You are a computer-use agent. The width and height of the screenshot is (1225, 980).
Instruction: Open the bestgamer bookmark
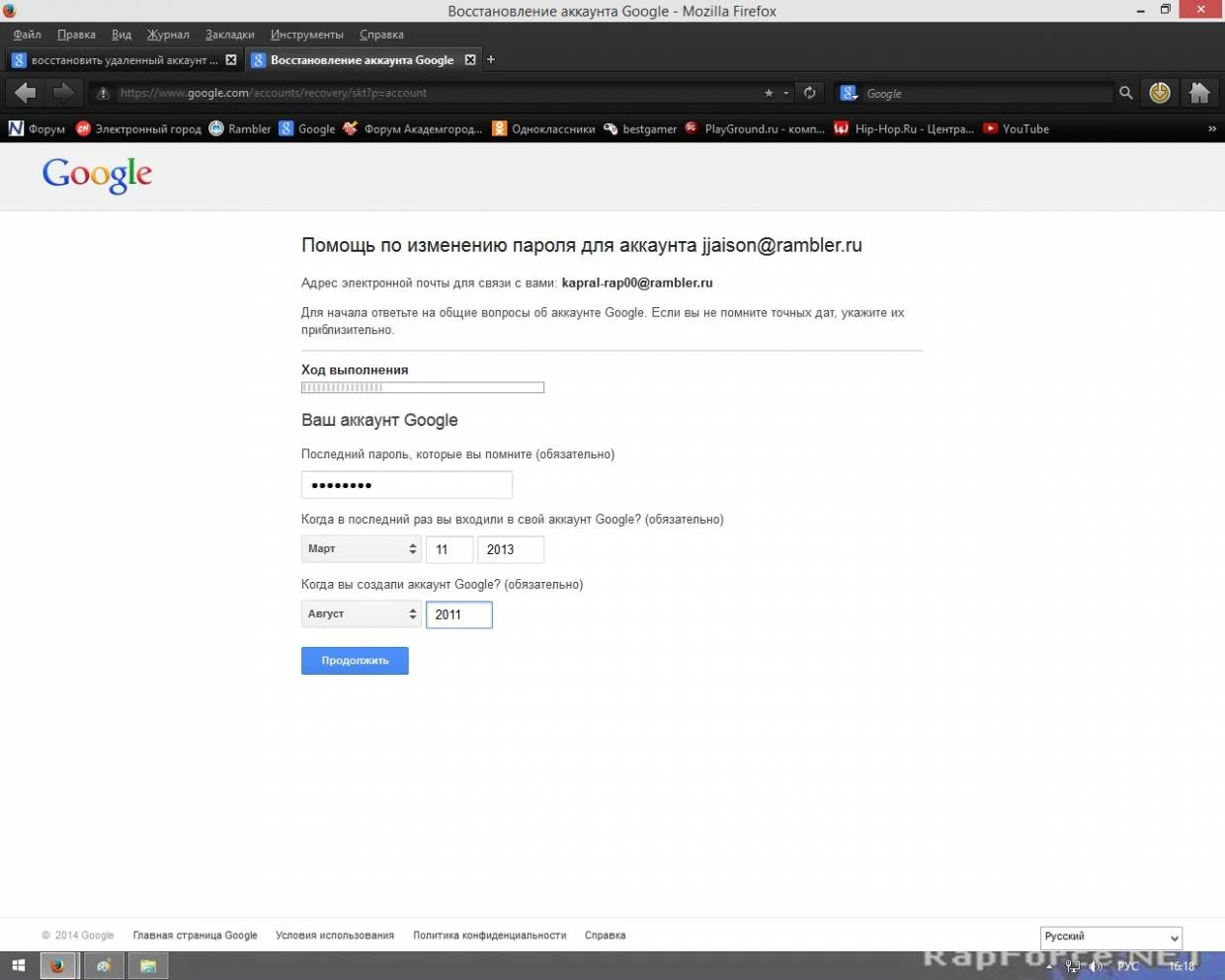click(x=640, y=128)
